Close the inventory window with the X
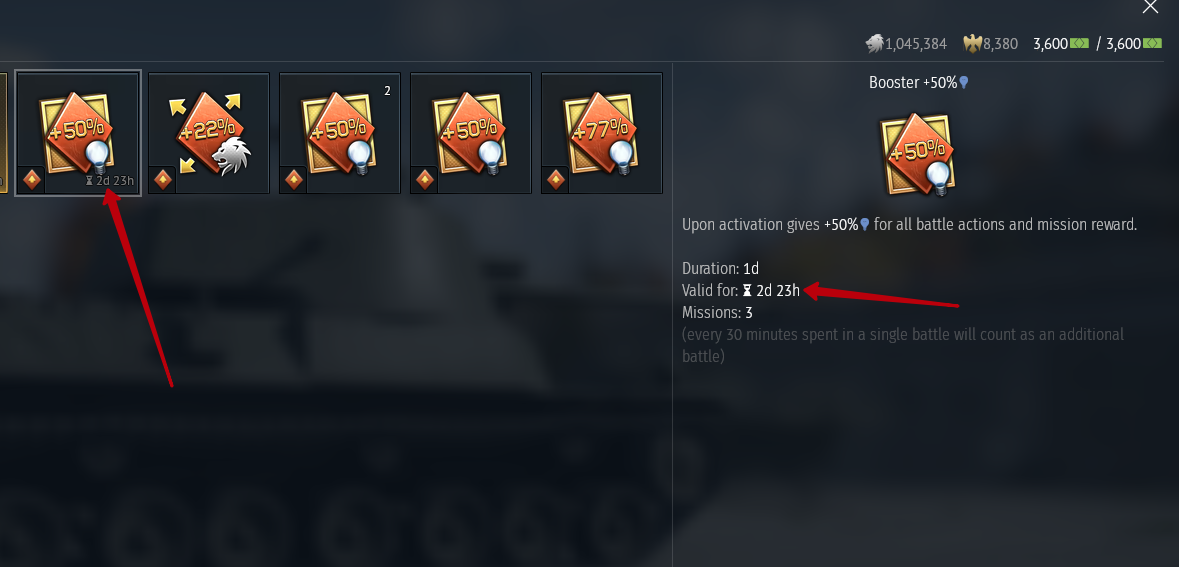This screenshot has width=1179, height=567. tap(1150, 7)
